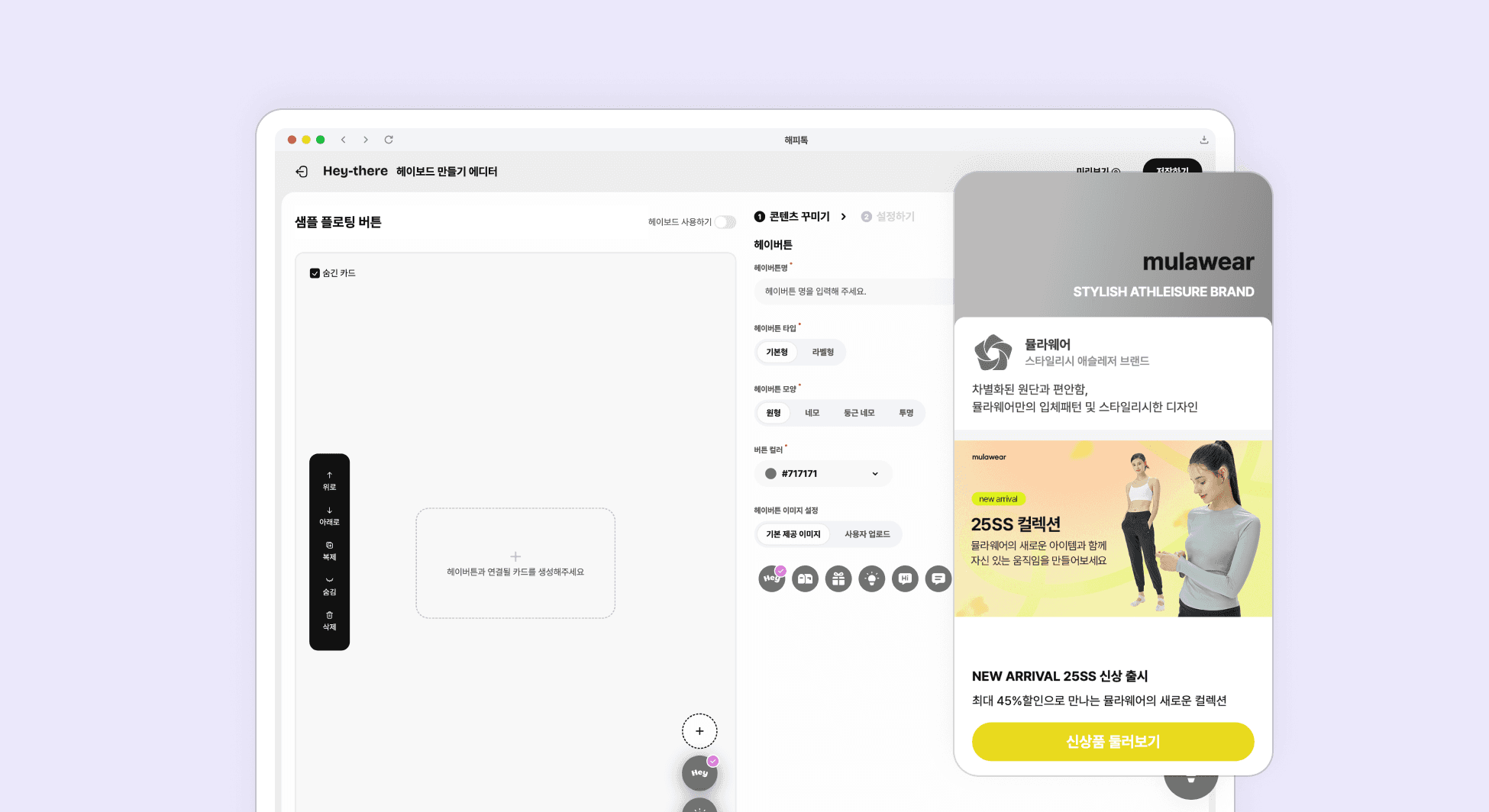Set button shape to 투명
The height and width of the screenshot is (812, 1489).
pos(906,413)
